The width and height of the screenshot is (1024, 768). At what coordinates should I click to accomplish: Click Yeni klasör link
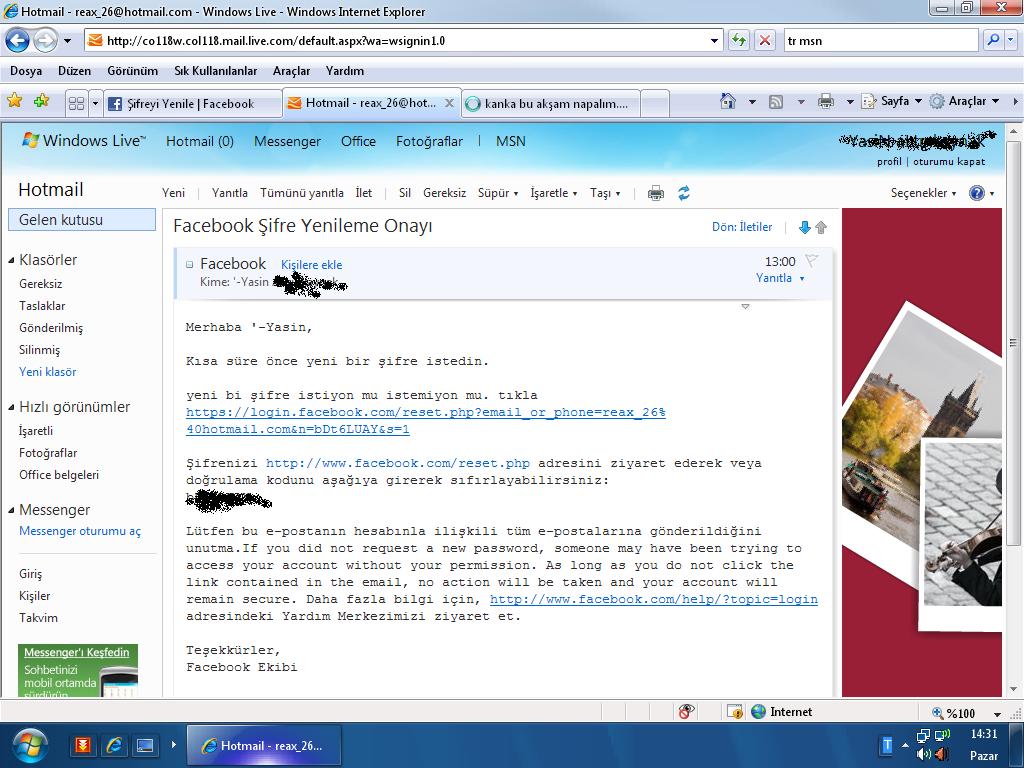click(x=48, y=372)
